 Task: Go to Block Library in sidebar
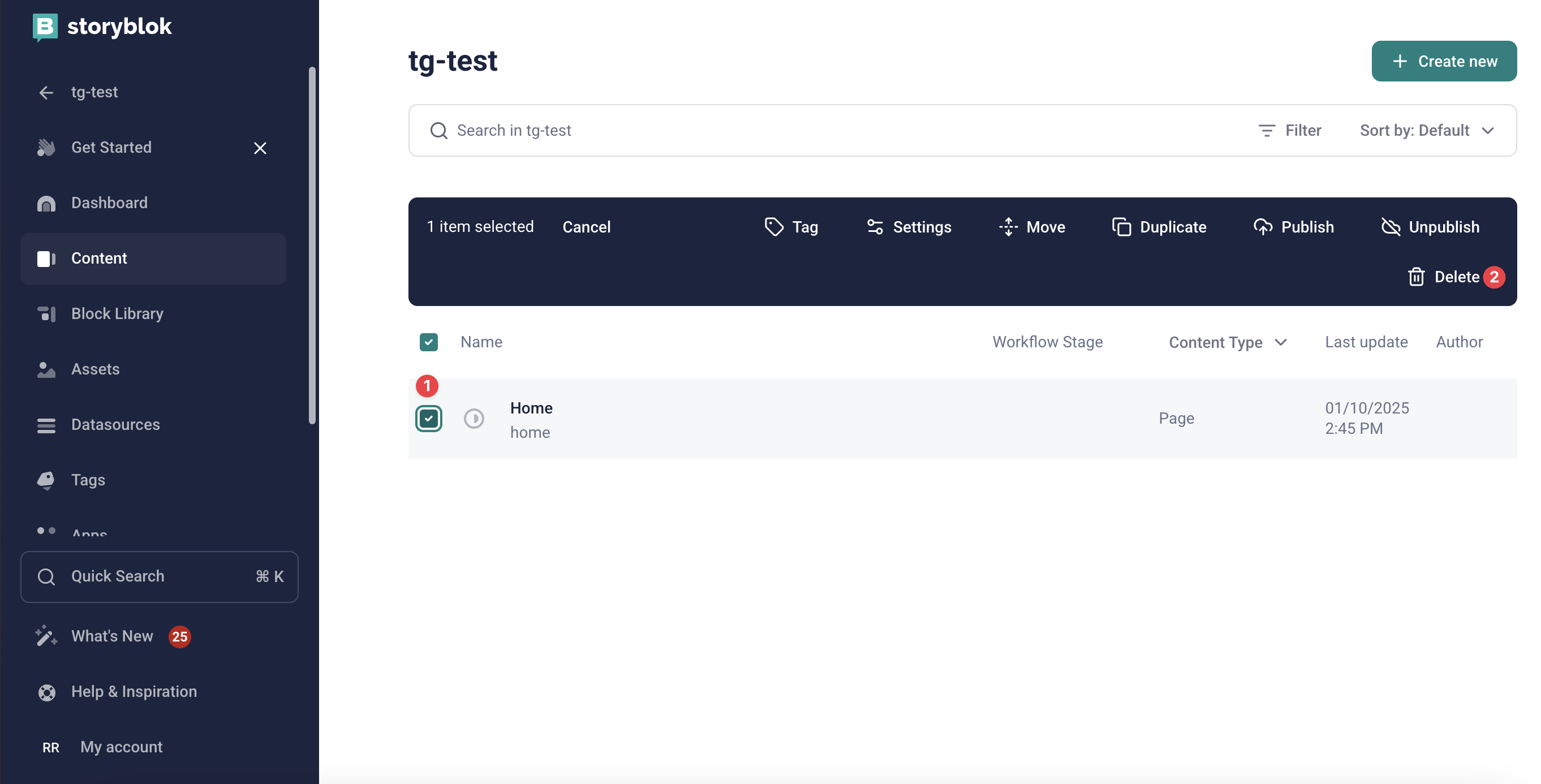pos(117,313)
